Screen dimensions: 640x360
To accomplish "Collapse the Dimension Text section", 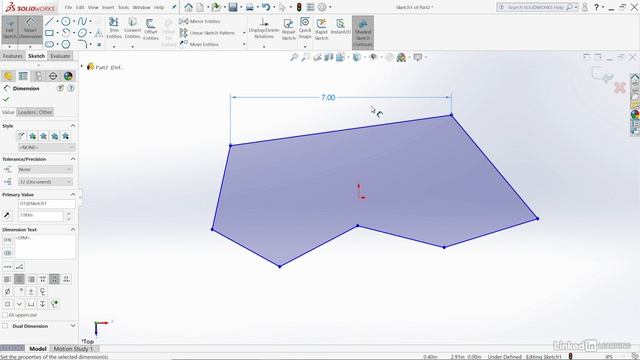I will pos(73,229).
